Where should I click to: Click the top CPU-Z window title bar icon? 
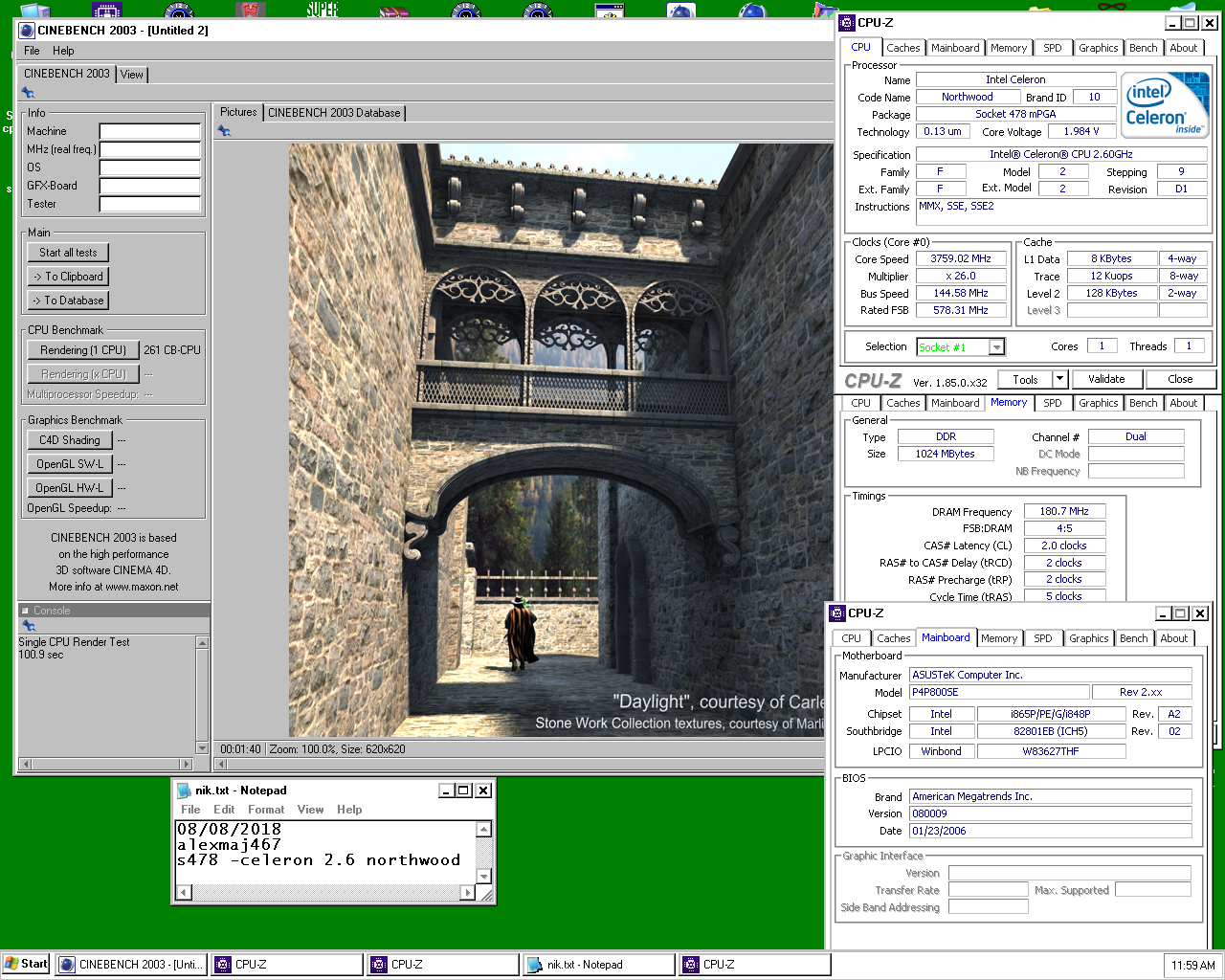pos(846,23)
